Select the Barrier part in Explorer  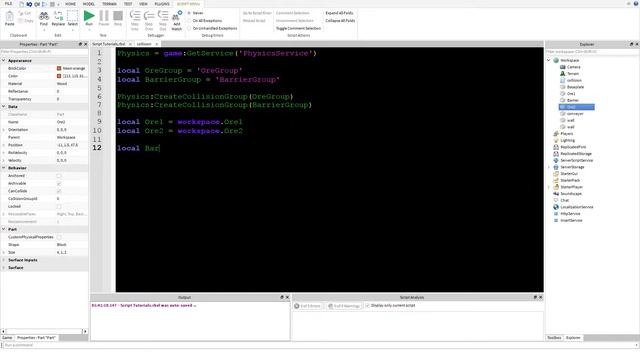click(573, 100)
